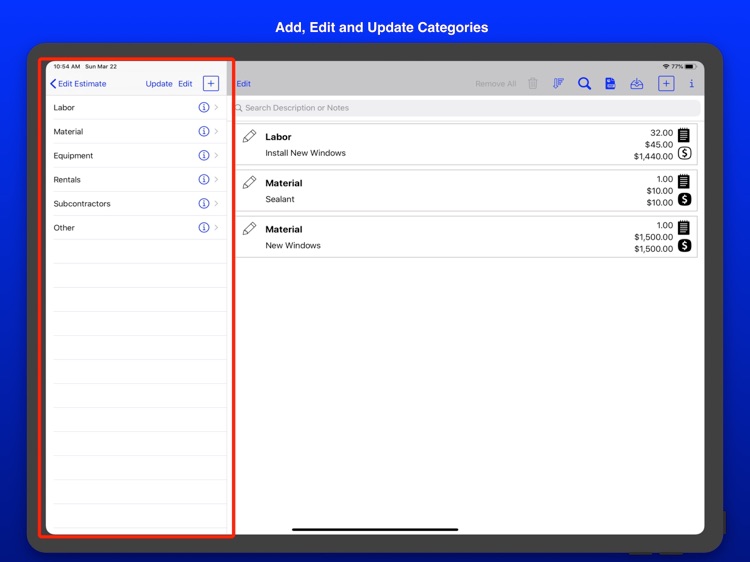The width and height of the screenshot is (750, 562).
Task: Click the Search Description or Notes field
Action: 467,108
